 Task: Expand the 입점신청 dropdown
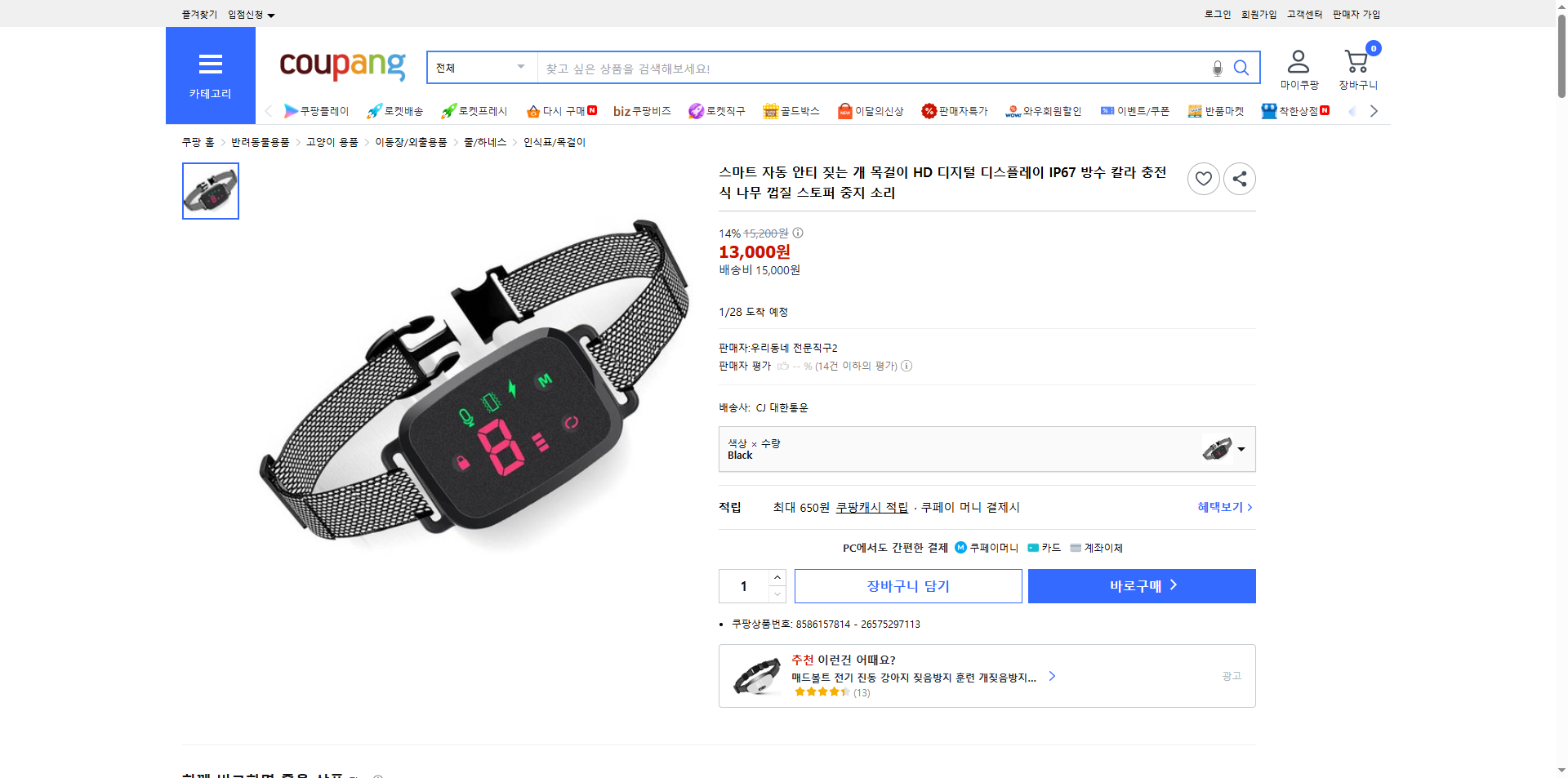pos(249,14)
